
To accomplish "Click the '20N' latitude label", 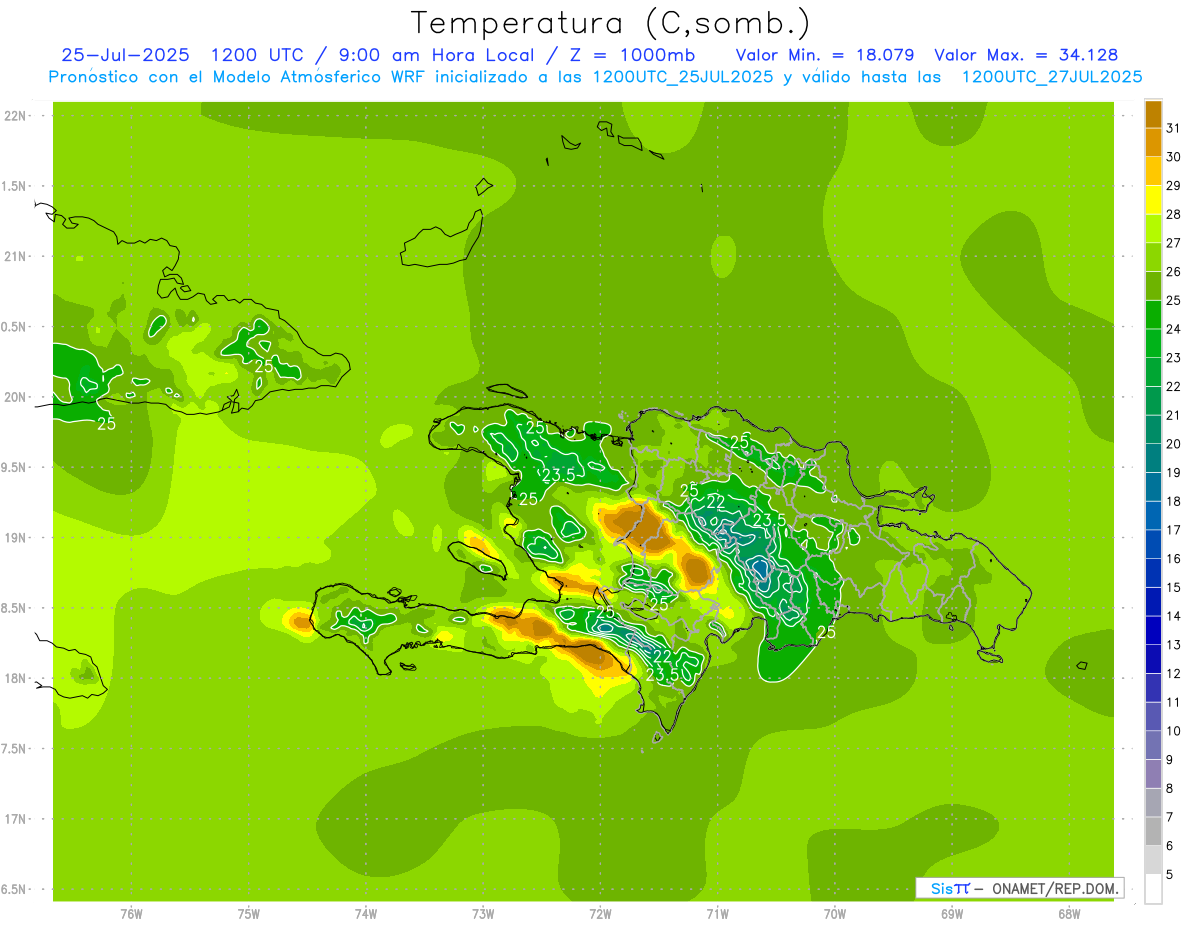I will point(16,397).
